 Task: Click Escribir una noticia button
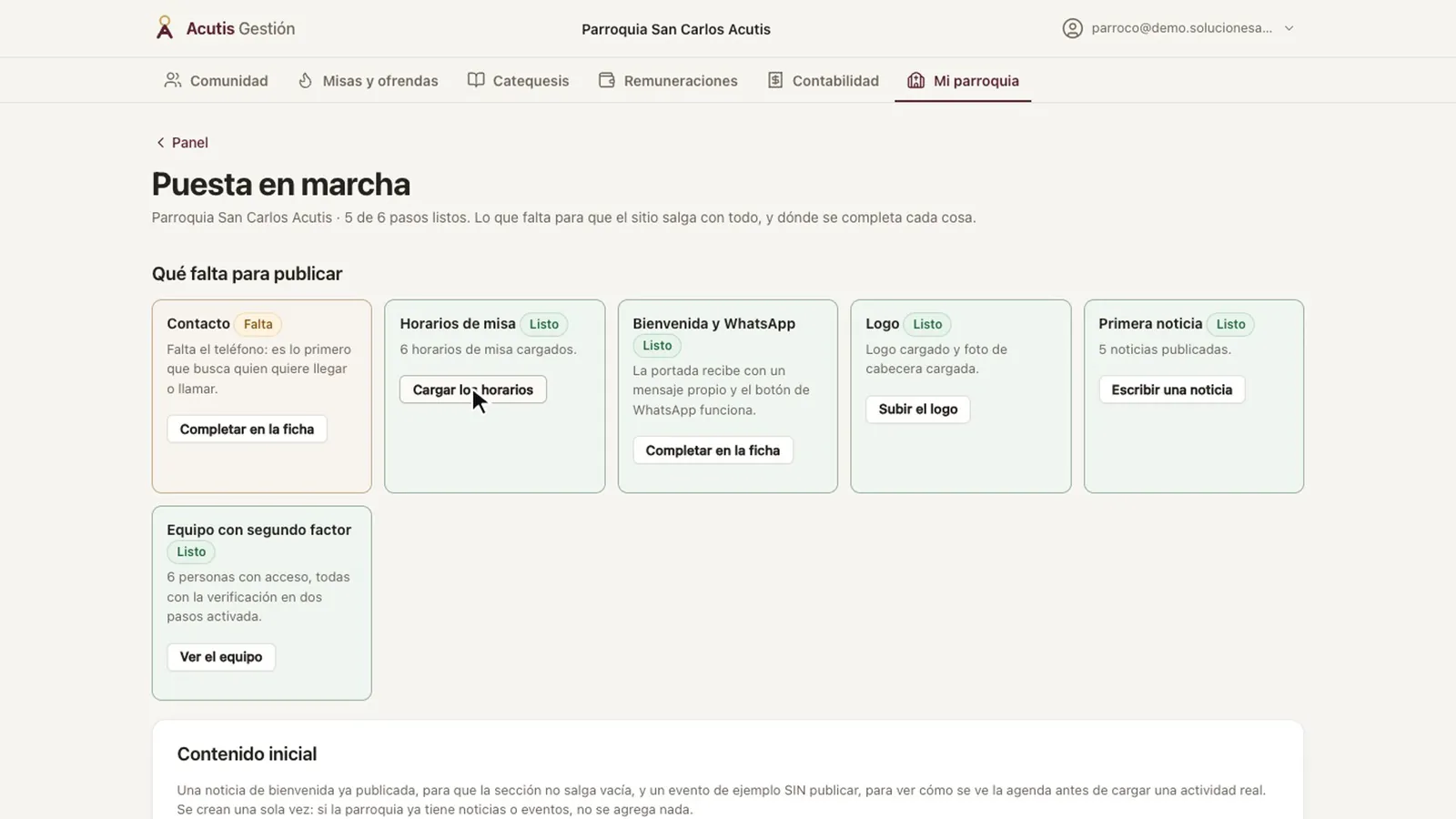pyautogui.click(x=1171, y=389)
